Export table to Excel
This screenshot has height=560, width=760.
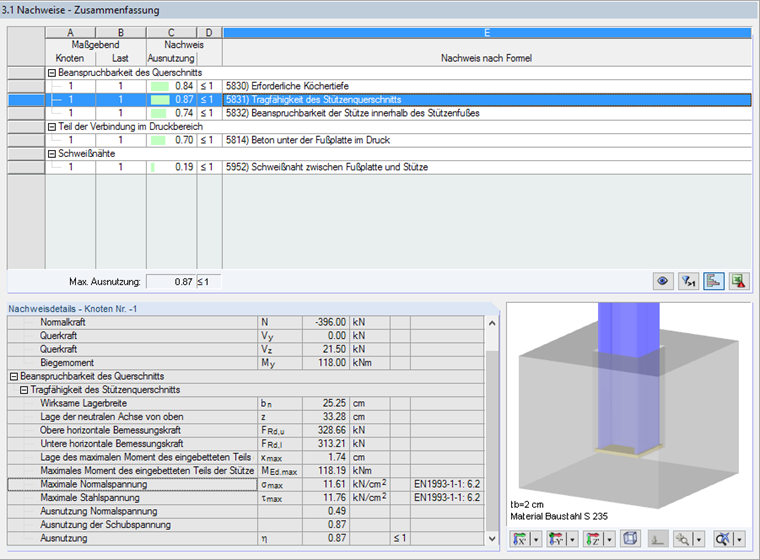(739, 281)
